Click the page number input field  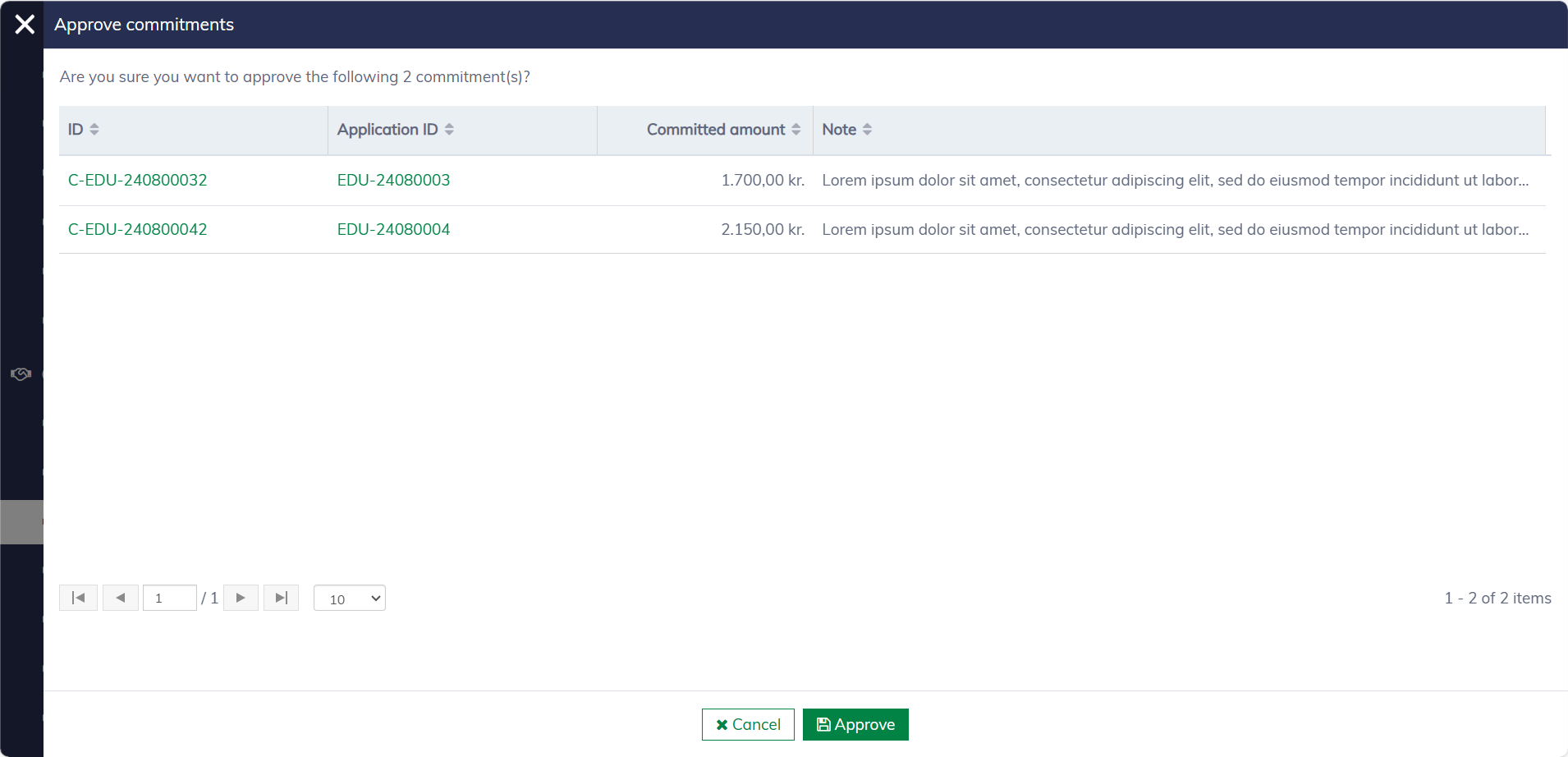click(x=170, y=598)
